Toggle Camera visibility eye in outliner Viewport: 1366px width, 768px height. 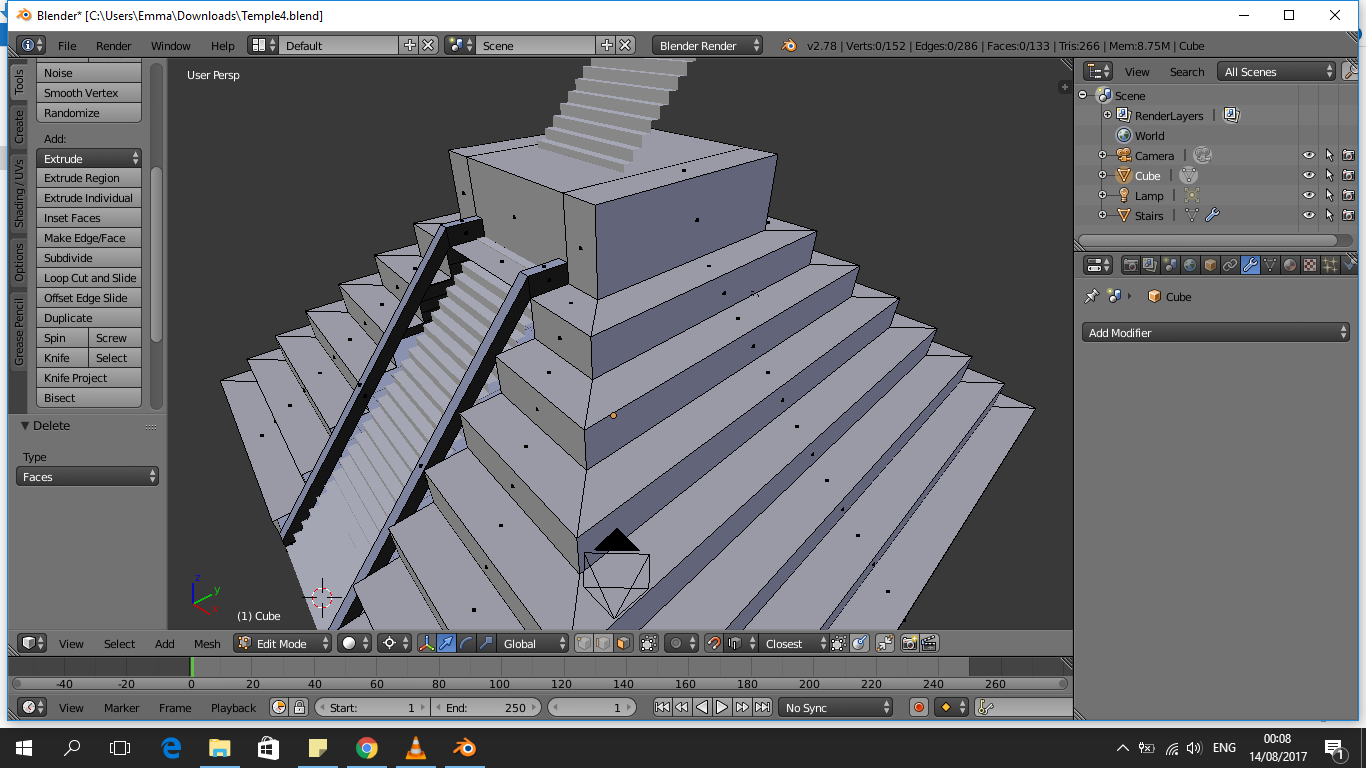(x=1308, y=155)
